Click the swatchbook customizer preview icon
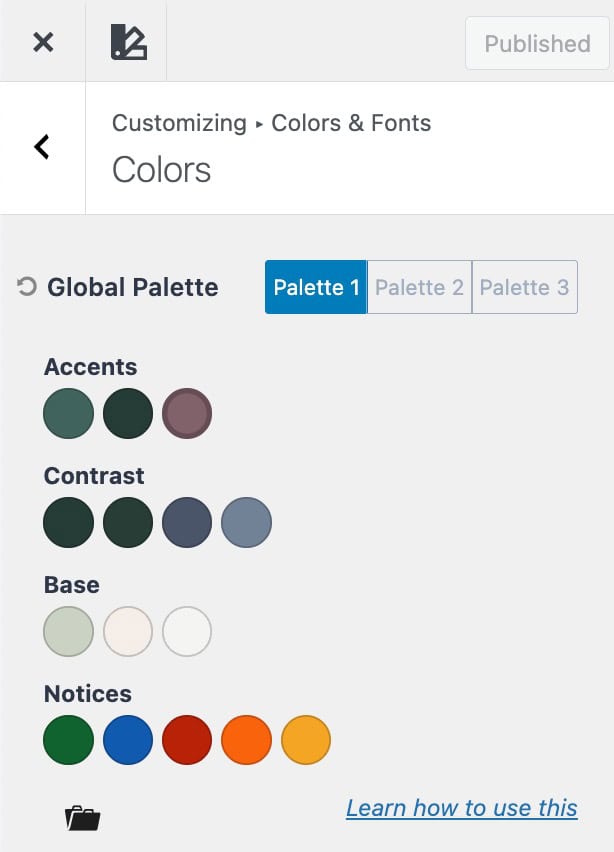This screenshot has width=614, height=852. coord(130,42)
